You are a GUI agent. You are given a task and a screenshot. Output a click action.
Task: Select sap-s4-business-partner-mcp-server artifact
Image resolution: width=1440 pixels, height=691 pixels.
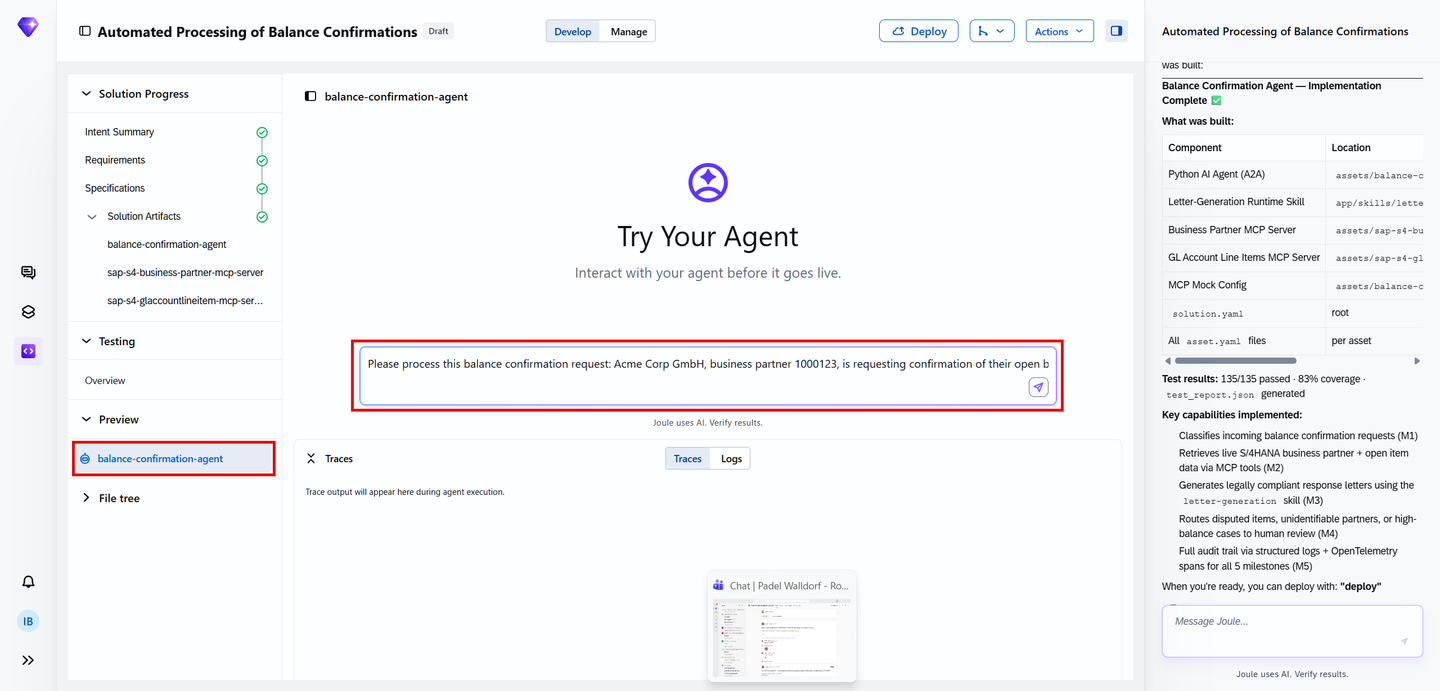click(186, 272)
